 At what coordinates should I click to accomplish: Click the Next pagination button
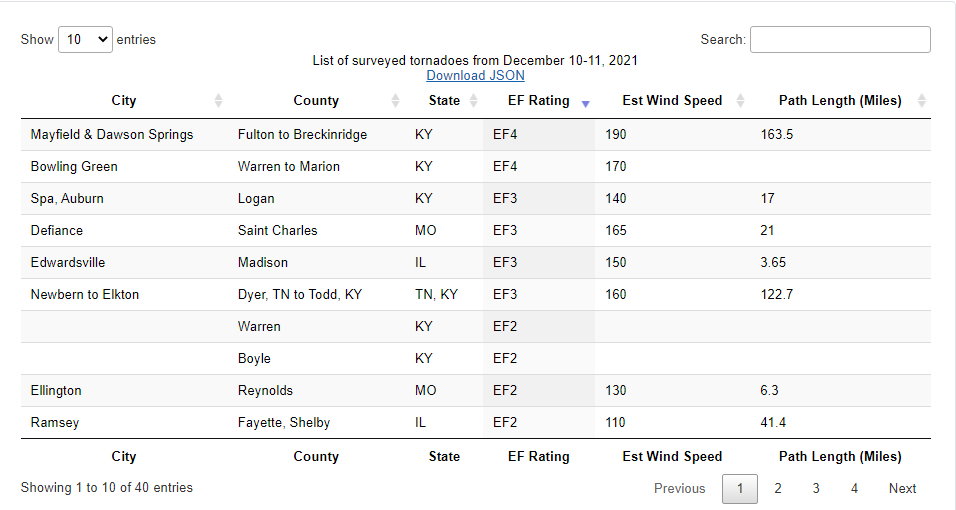click(x=902, y=489)
